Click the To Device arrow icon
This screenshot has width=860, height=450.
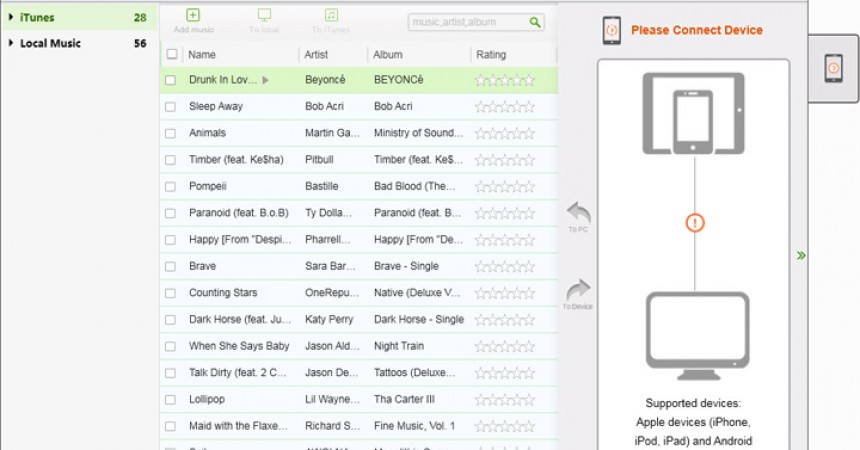click(x=578, y=290)
